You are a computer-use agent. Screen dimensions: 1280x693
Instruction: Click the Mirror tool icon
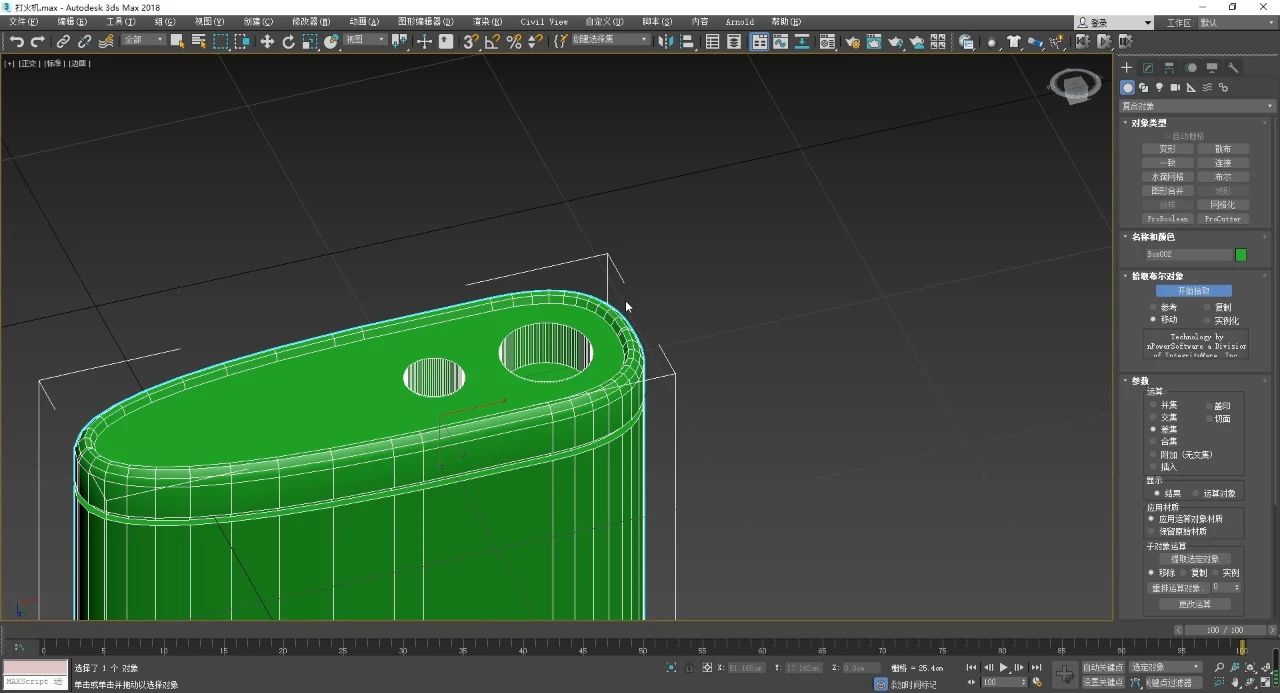pyautogui.click(x=664, y=41)
